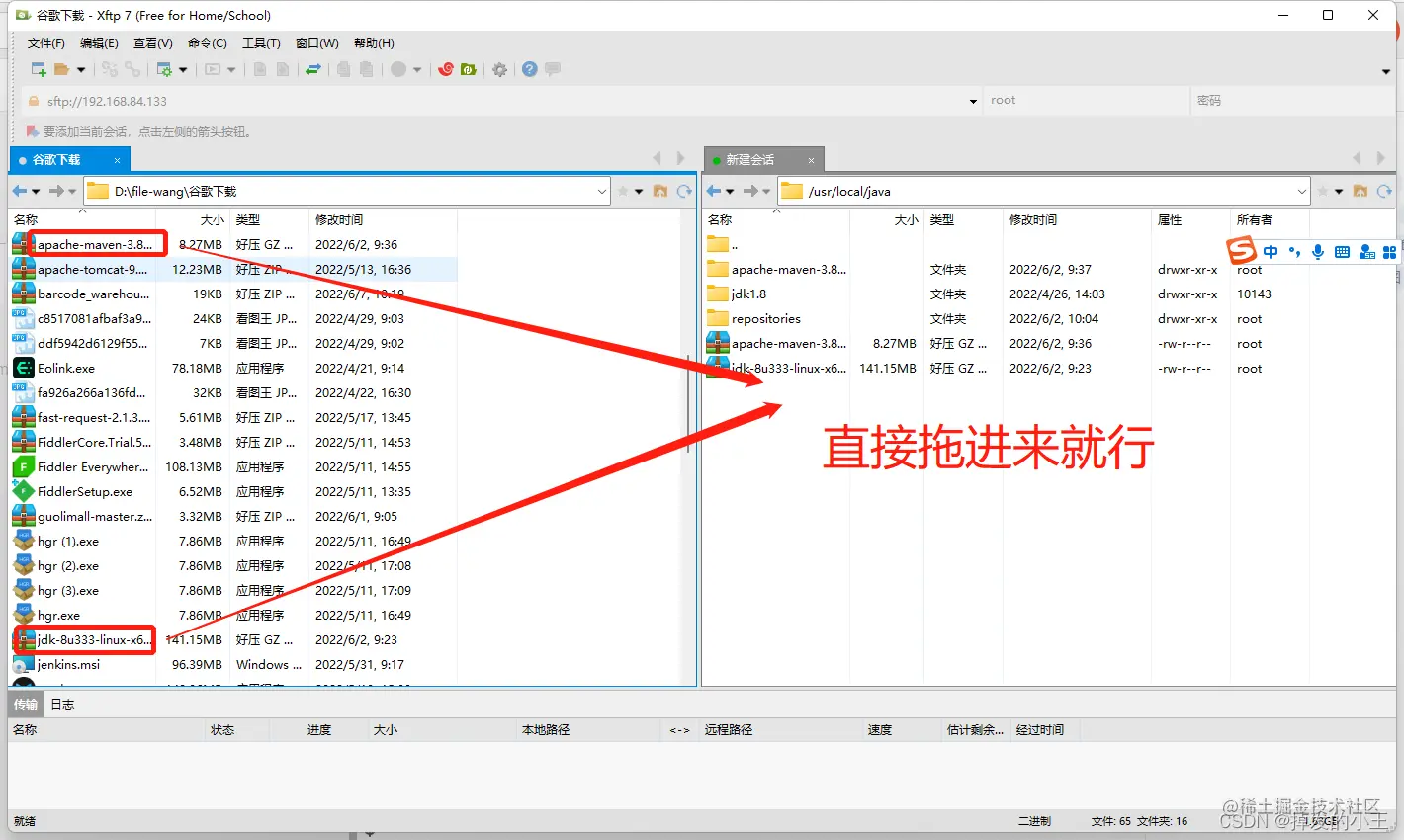Expand the arrow next to session properties icon
This screenshot has width=1404, height=840.
183,70
